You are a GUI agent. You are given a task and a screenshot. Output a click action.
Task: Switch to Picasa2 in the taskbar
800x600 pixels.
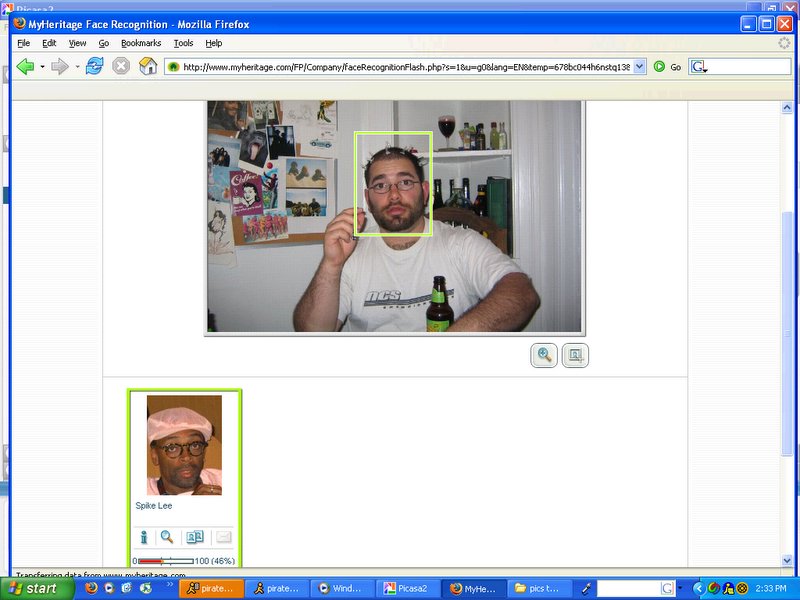click(405, 588)
